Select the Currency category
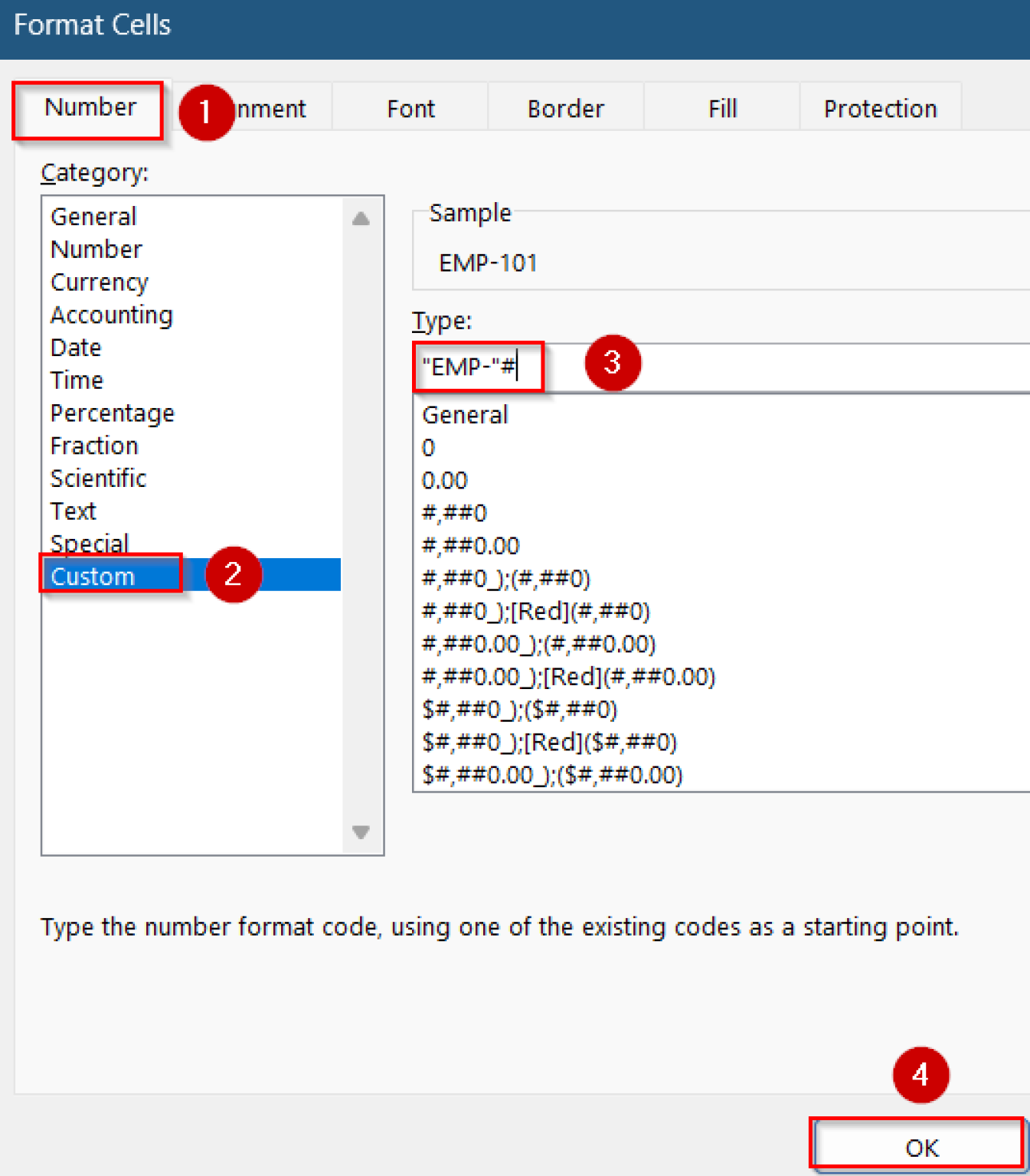Screen dimensions: 1030x1176 pos(100,282)
